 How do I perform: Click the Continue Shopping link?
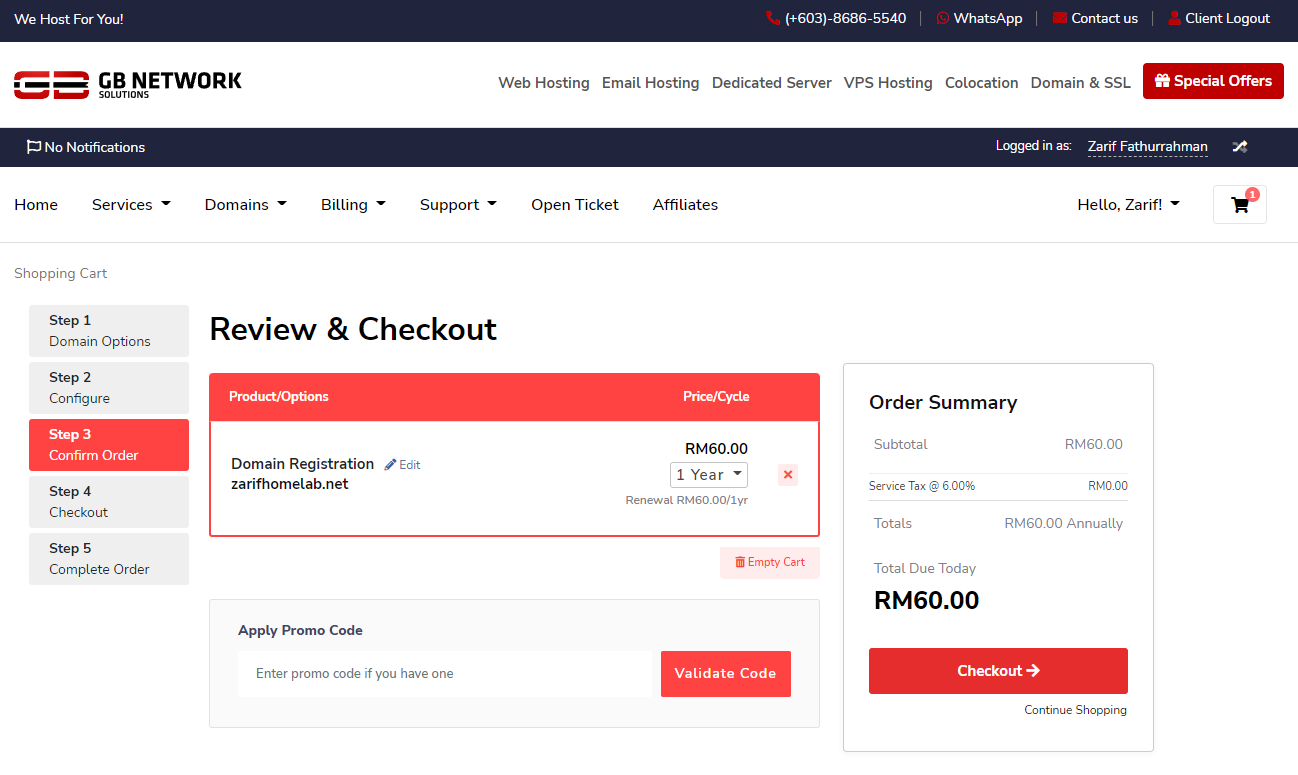[x=1074, y=710]
